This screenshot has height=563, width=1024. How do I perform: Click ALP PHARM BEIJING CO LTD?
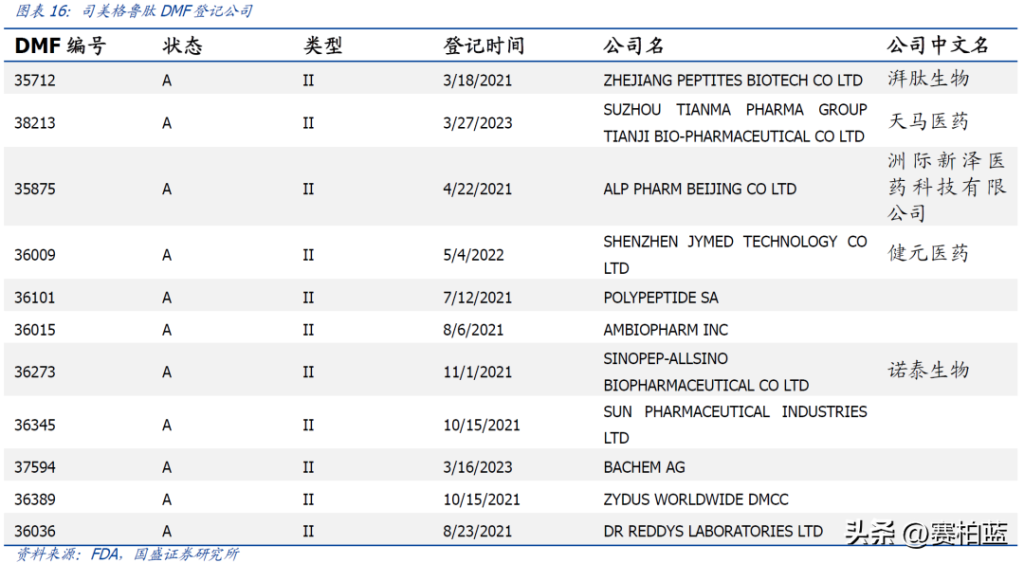699,188
